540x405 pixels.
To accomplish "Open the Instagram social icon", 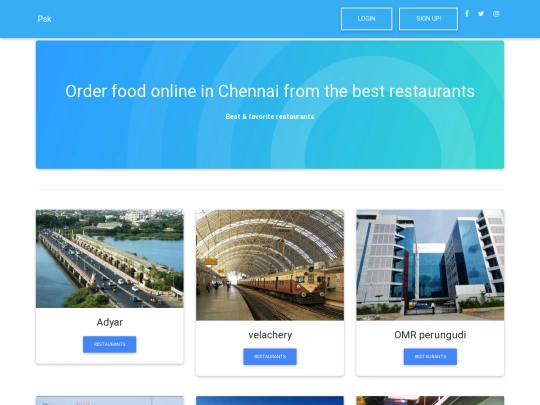I will (x=496, y=14).
